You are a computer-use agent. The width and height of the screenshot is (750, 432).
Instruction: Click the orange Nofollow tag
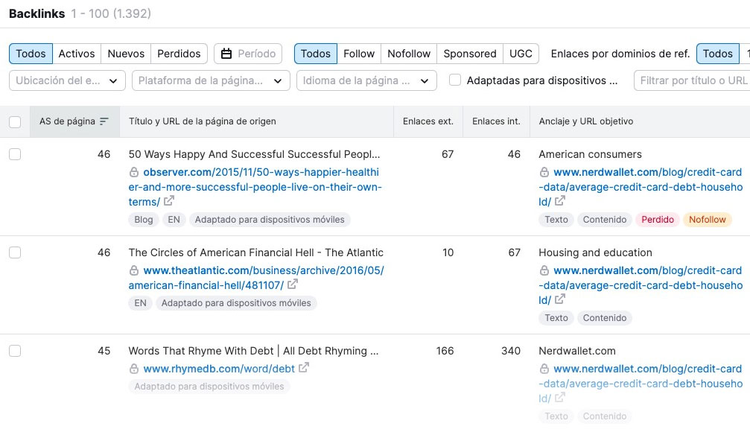(x=707, y=220)
